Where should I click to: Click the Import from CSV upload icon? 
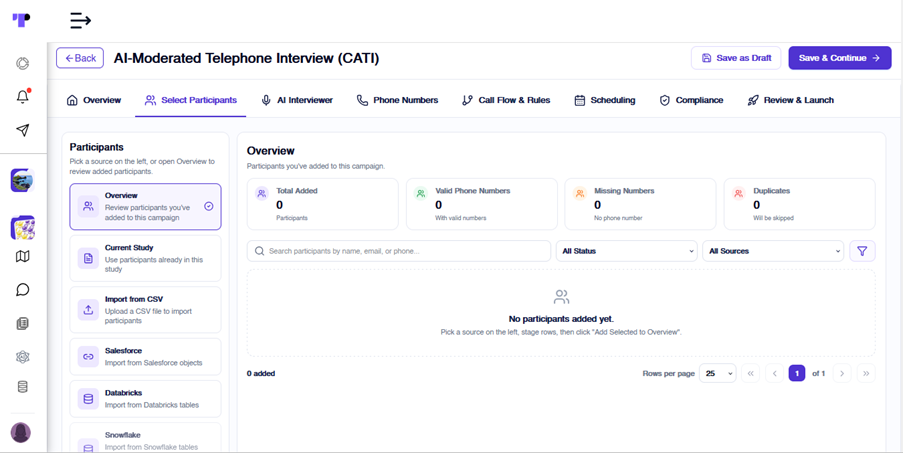point(88,310)
